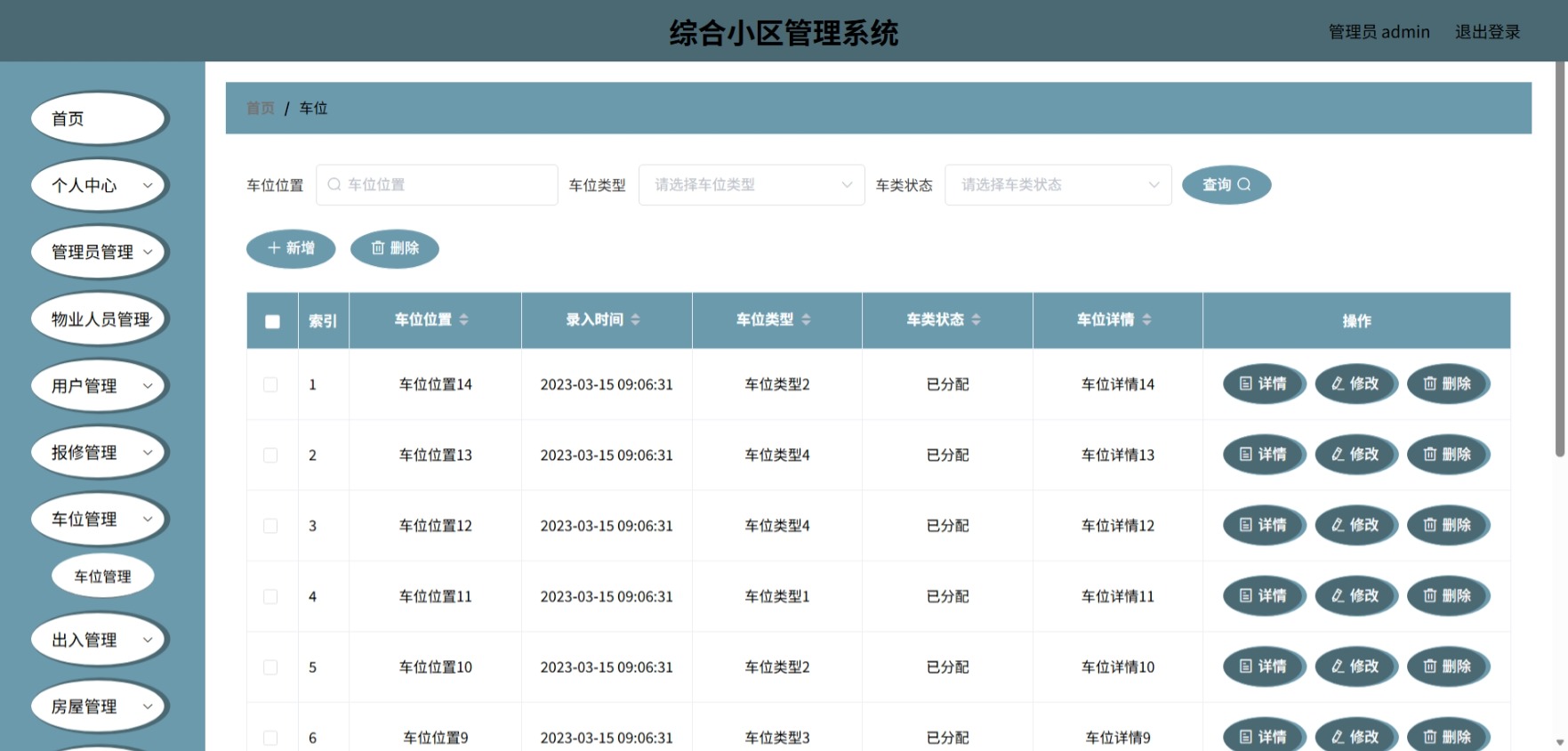The image size is (1568, 751).
Task: Click the 新增 add button
Action: (291, 248)
